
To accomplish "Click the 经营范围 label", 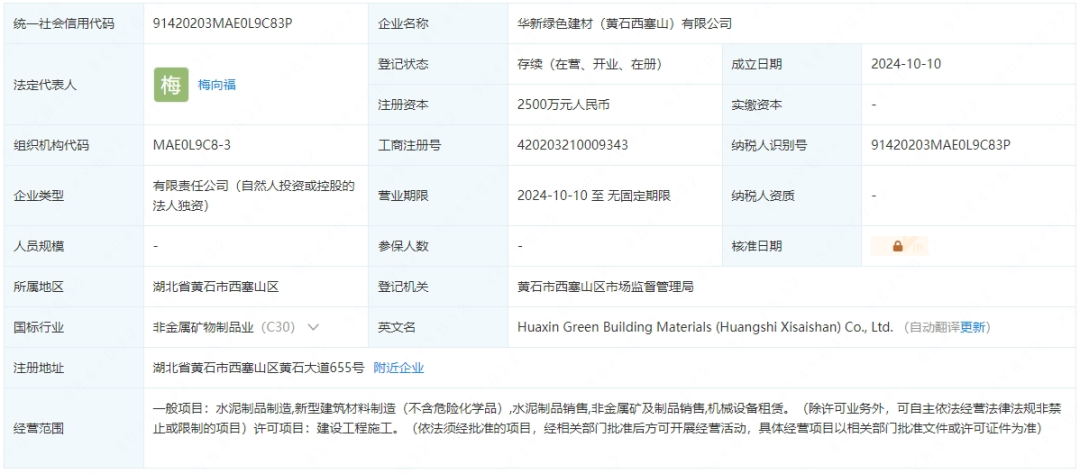I will pyautogui.click(x=39, y=429).
